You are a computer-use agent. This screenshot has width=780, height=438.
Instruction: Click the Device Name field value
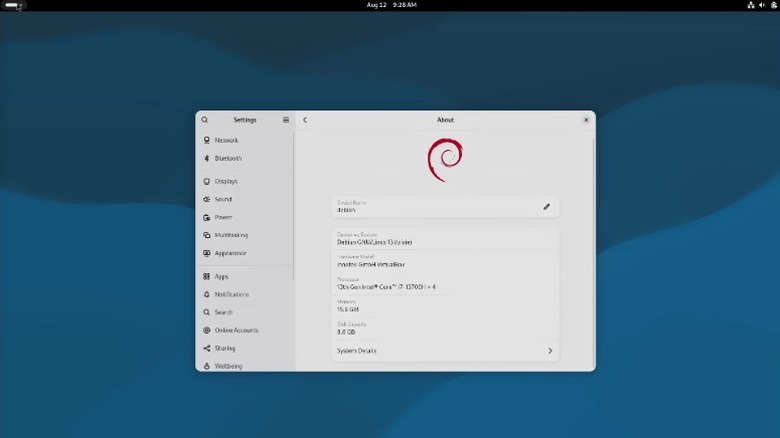click(346, 210)
